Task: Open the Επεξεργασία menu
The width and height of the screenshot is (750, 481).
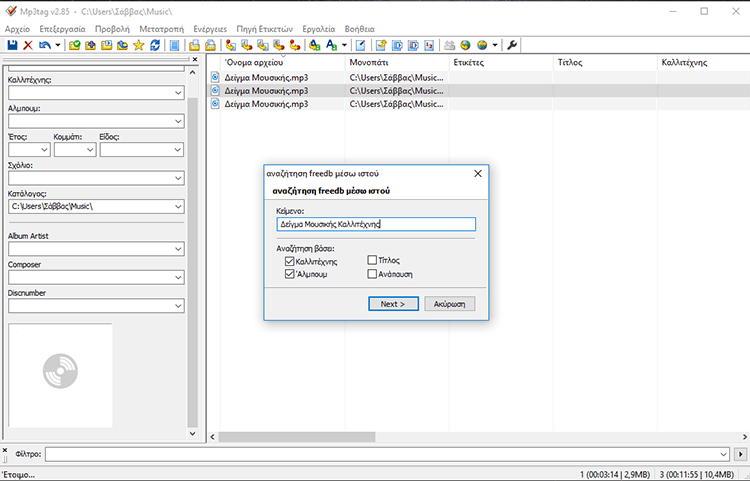Action: point(62,29)
